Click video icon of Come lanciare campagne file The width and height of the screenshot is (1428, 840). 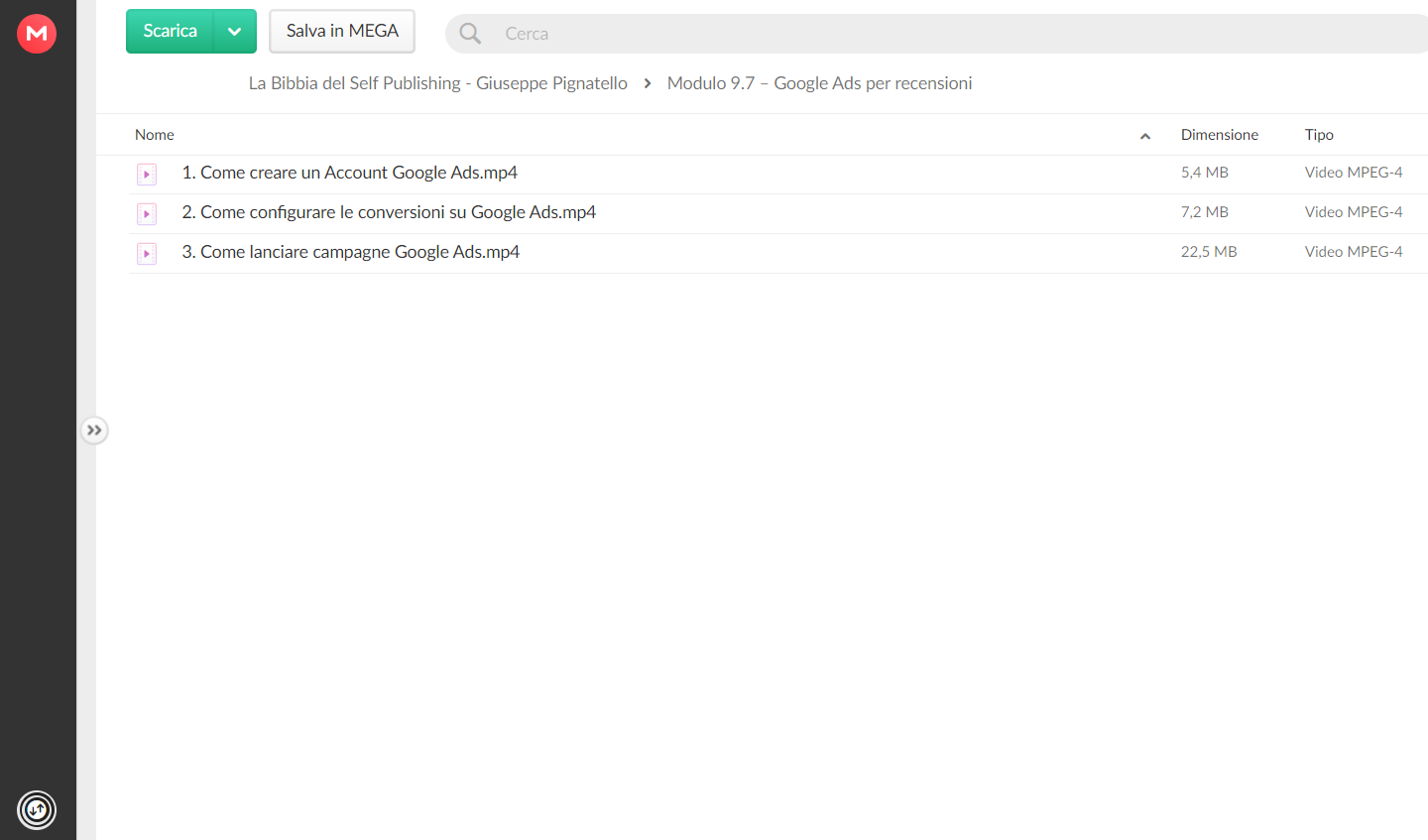tap(147, 254)
